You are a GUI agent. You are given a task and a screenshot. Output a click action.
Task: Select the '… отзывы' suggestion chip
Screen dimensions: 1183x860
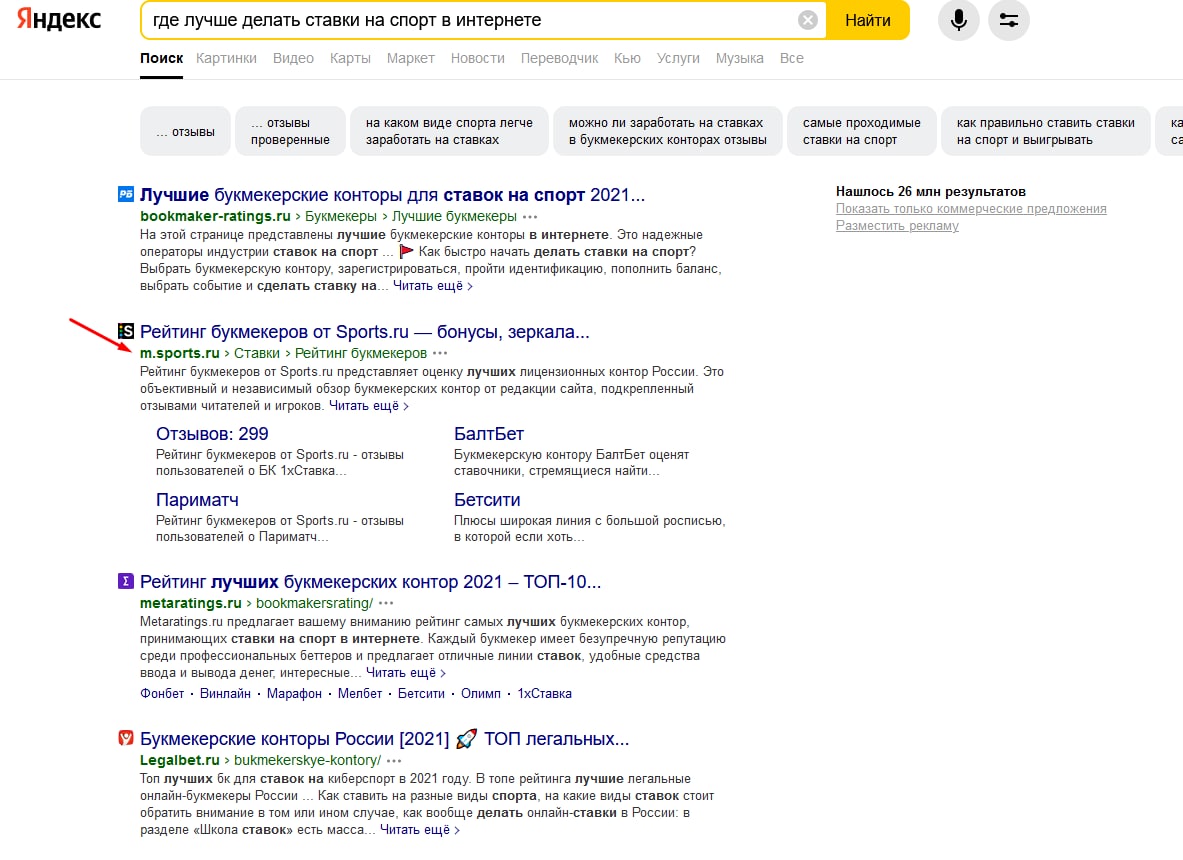pyautogui.click(x=185, y=131)
